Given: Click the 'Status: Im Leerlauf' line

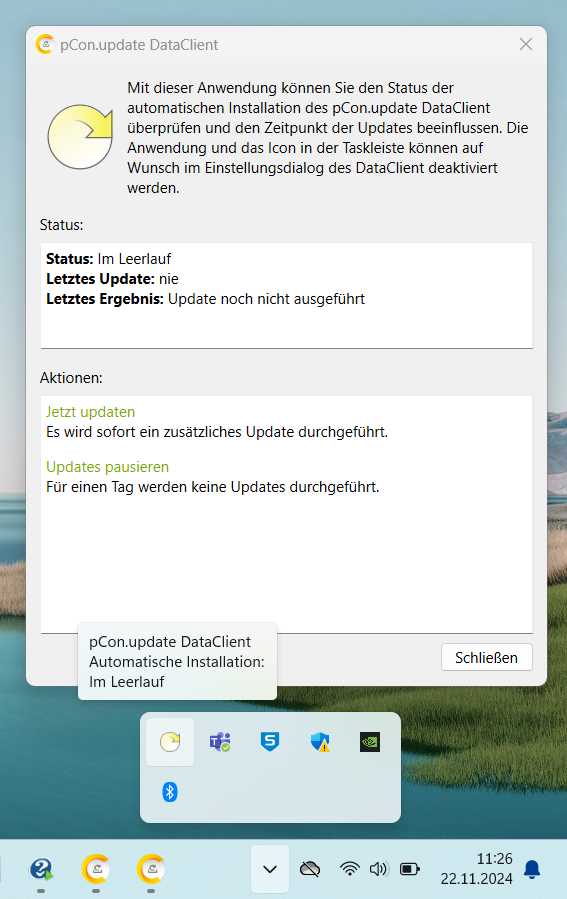Looking at the screenshot, I should pyautogui.click(x=108, y=259).
